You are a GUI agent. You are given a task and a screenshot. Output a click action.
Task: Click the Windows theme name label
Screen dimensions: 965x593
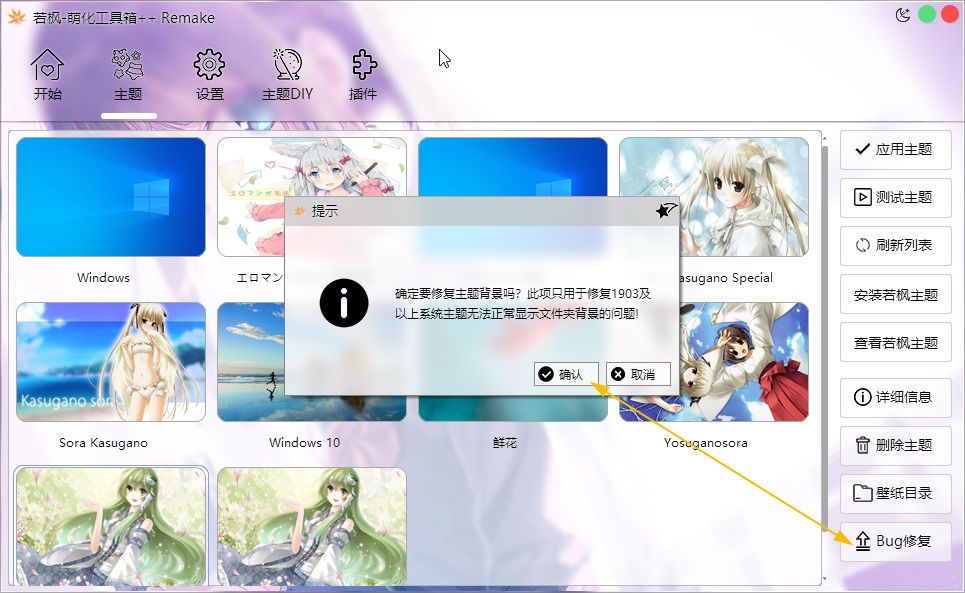(x=103, y=277)
